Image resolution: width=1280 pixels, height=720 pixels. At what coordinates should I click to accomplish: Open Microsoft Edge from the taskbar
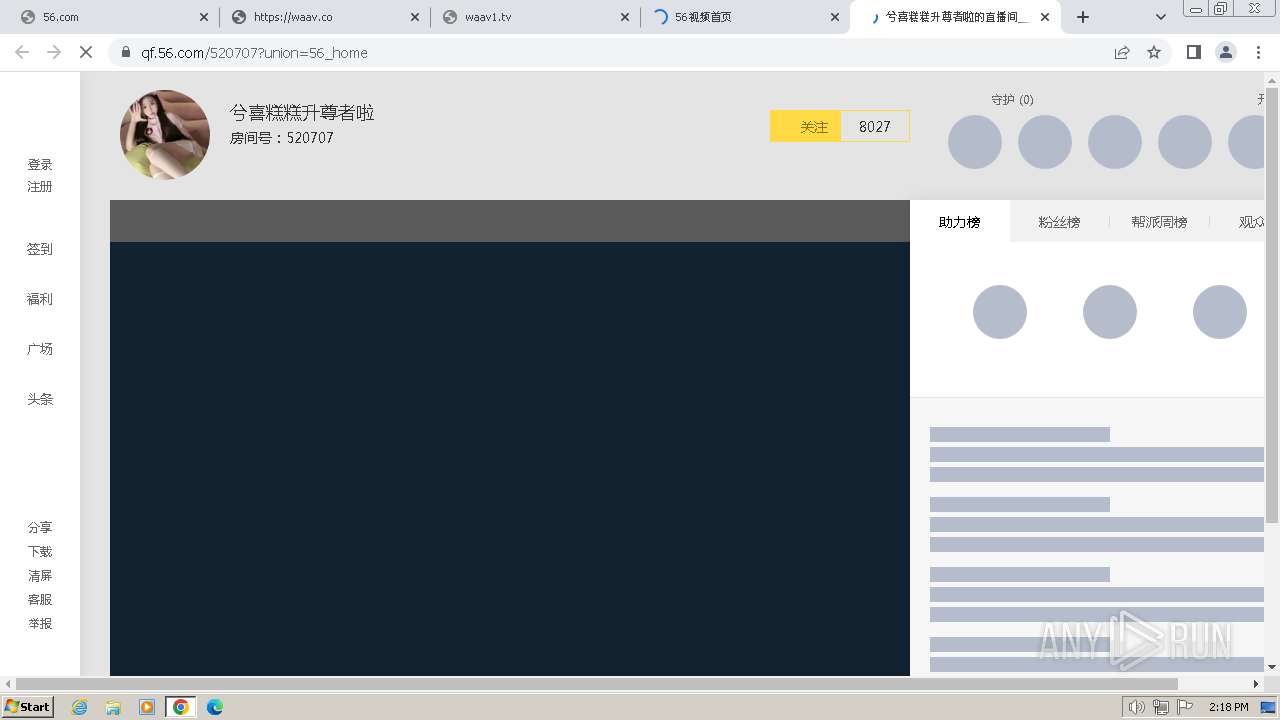coord(215,707)
